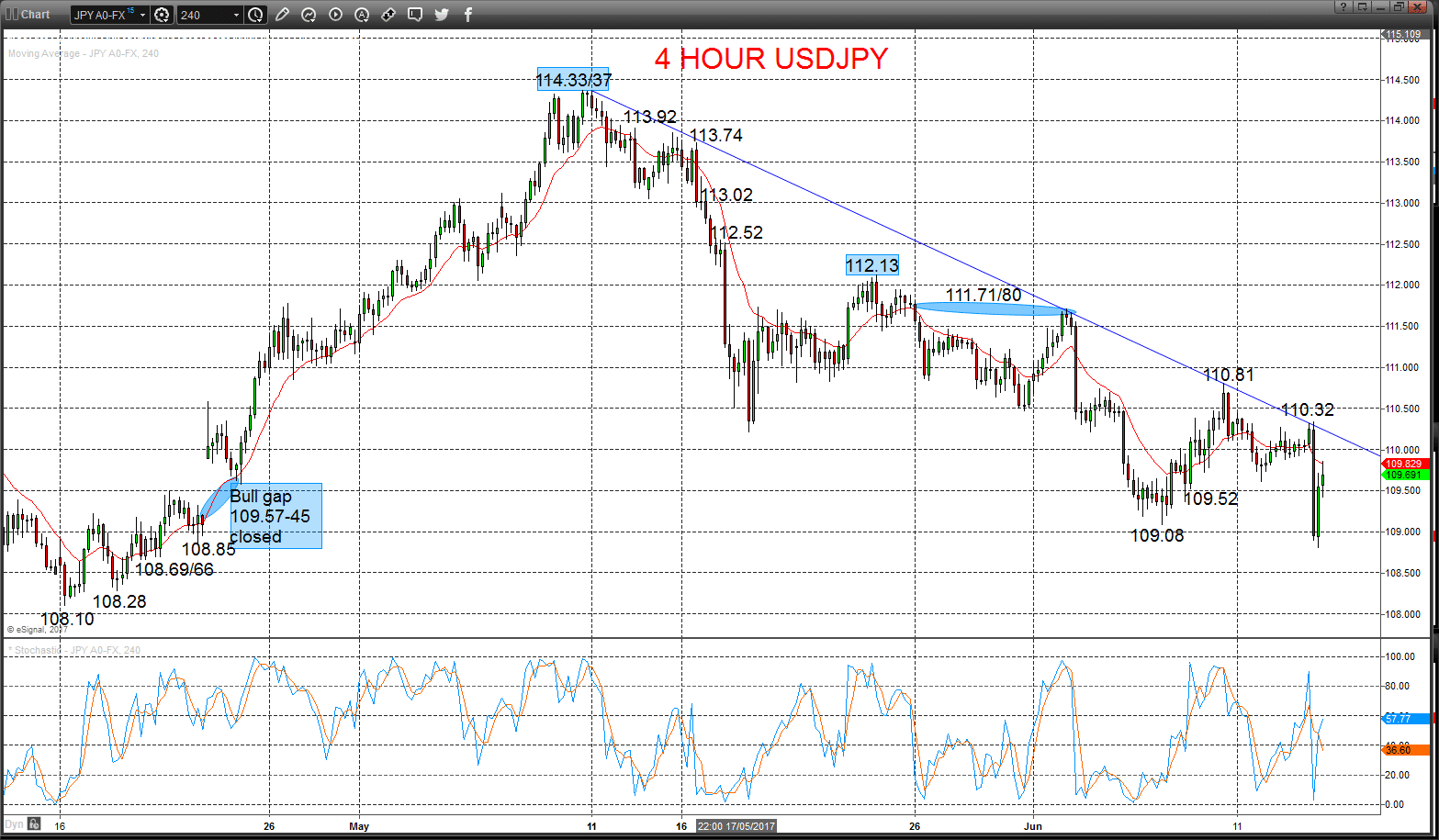Select the 108.69/66 price annotation

(174, 569)
